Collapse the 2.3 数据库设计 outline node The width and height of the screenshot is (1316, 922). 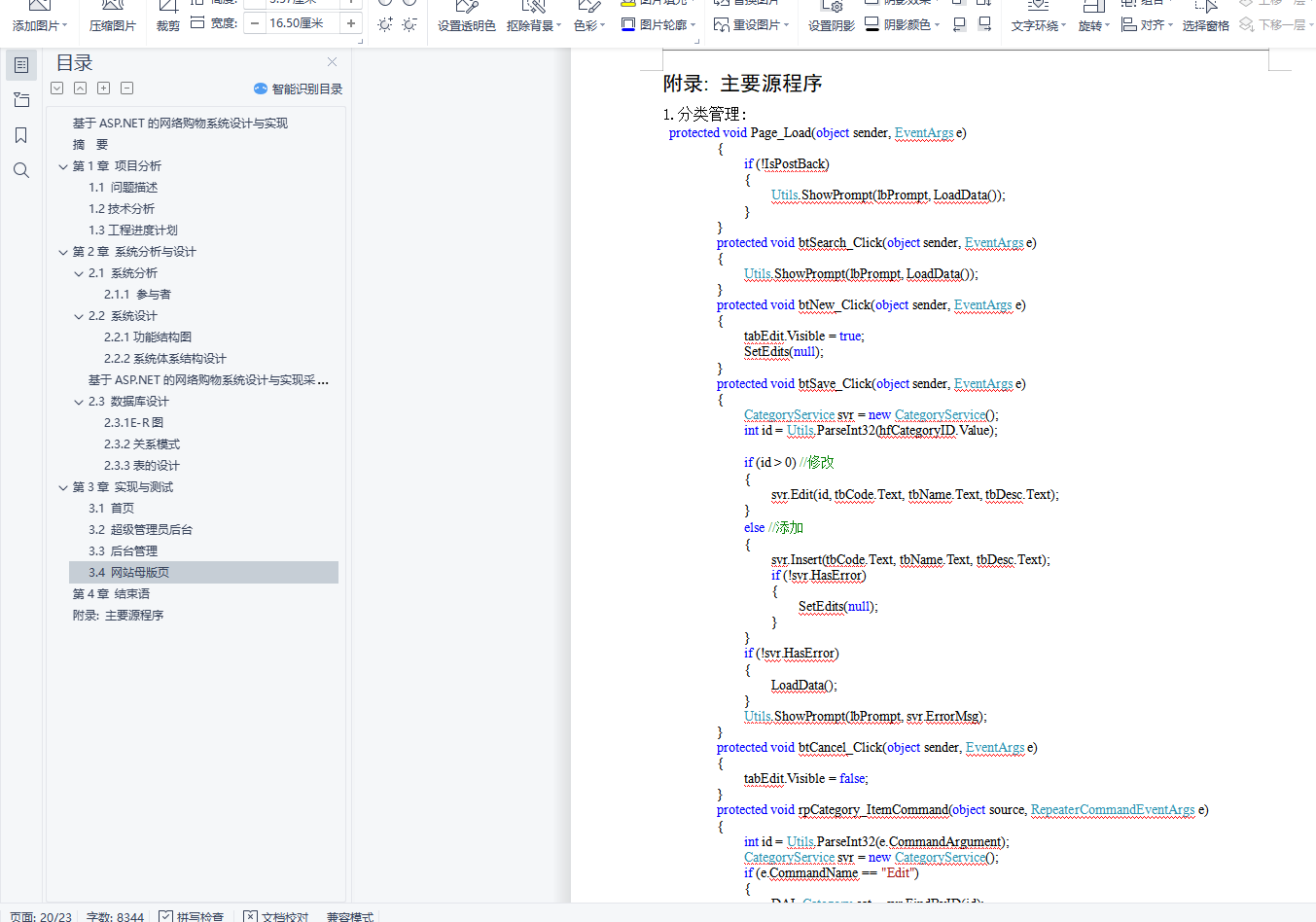coord(79,402)
